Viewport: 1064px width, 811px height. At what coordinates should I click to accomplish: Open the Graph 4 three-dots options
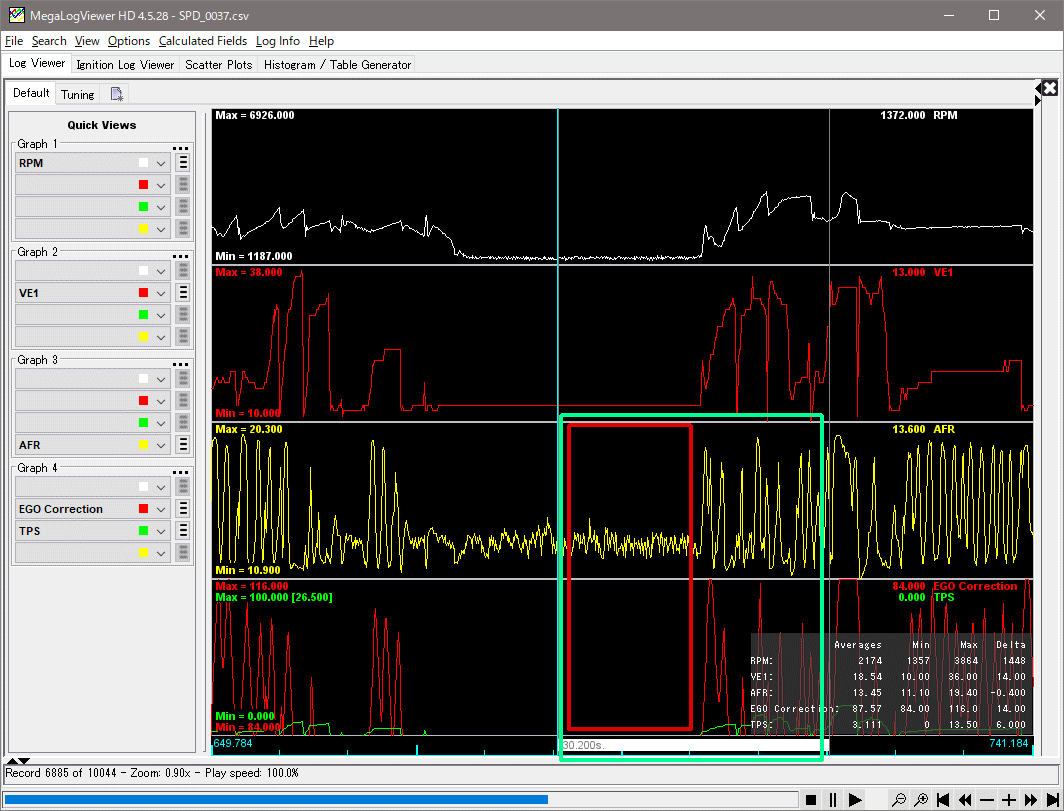point(181,471)
